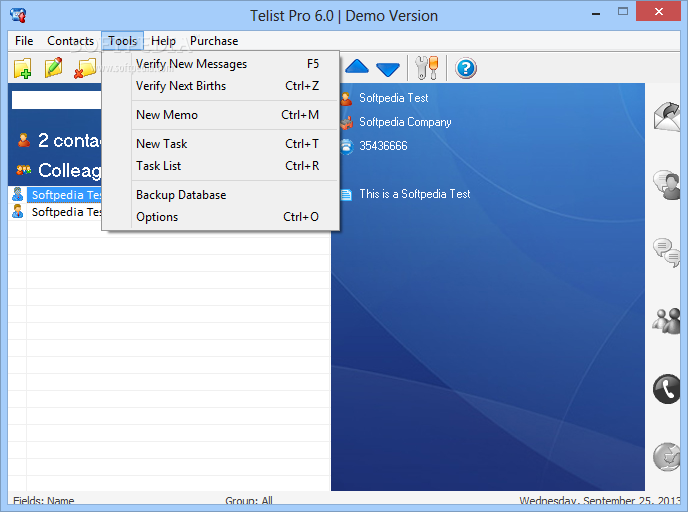Click the Group: All status bar entry
The height and width of the screenshot is (512, 688).
[249, 500]
